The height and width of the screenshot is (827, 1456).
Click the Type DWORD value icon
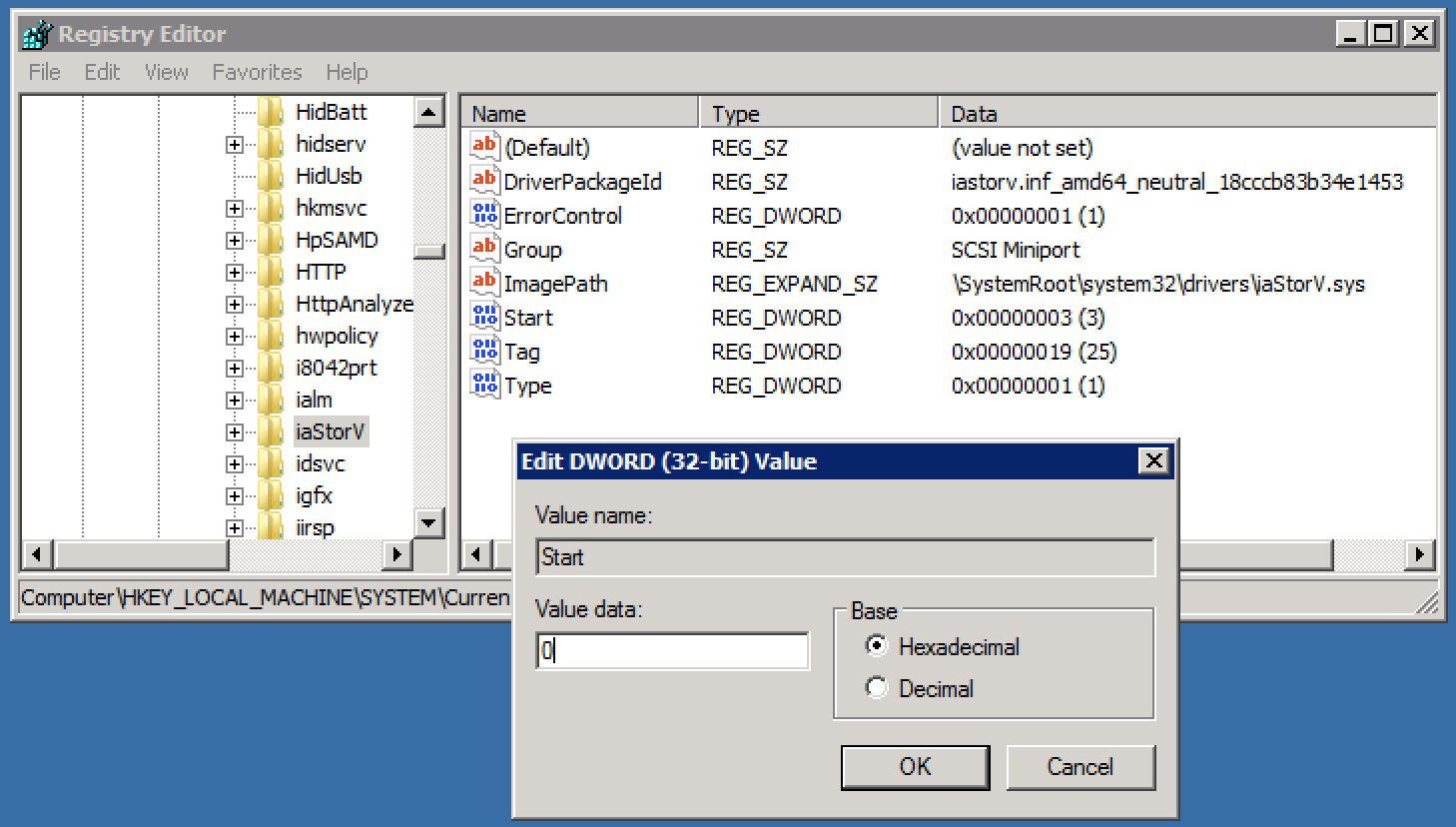(x=484, y=385)
